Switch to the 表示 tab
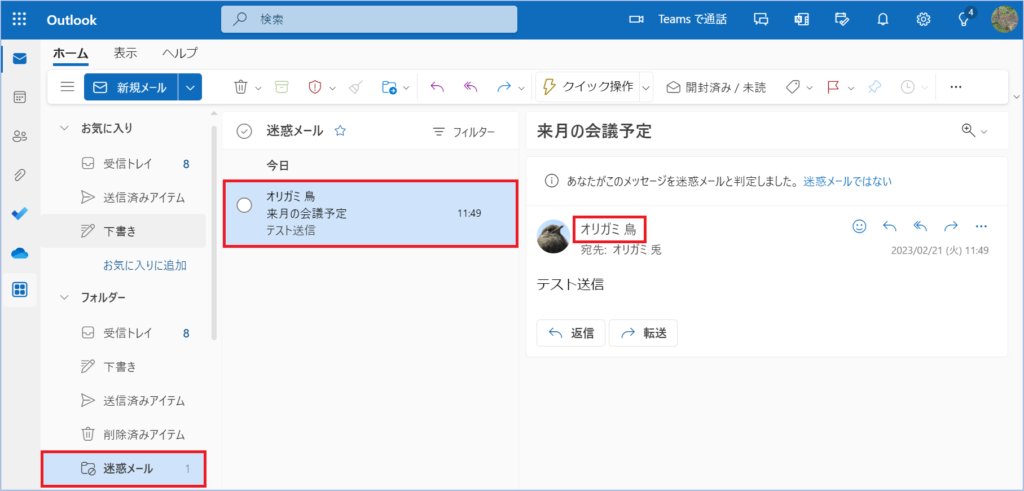The image size is (1024, 491). click(125, 53)
